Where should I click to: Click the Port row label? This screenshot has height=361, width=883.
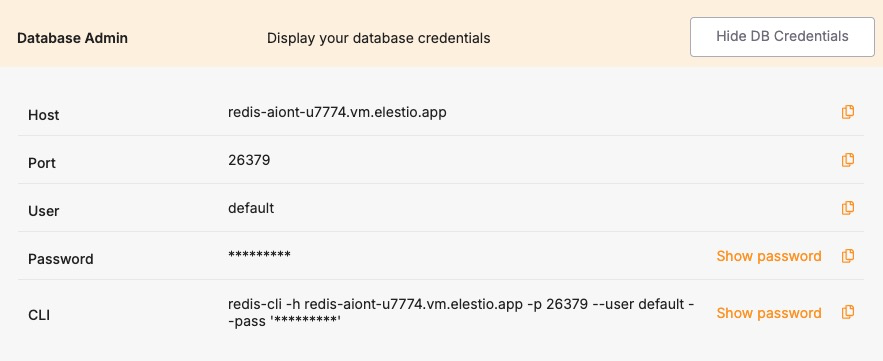42,163
